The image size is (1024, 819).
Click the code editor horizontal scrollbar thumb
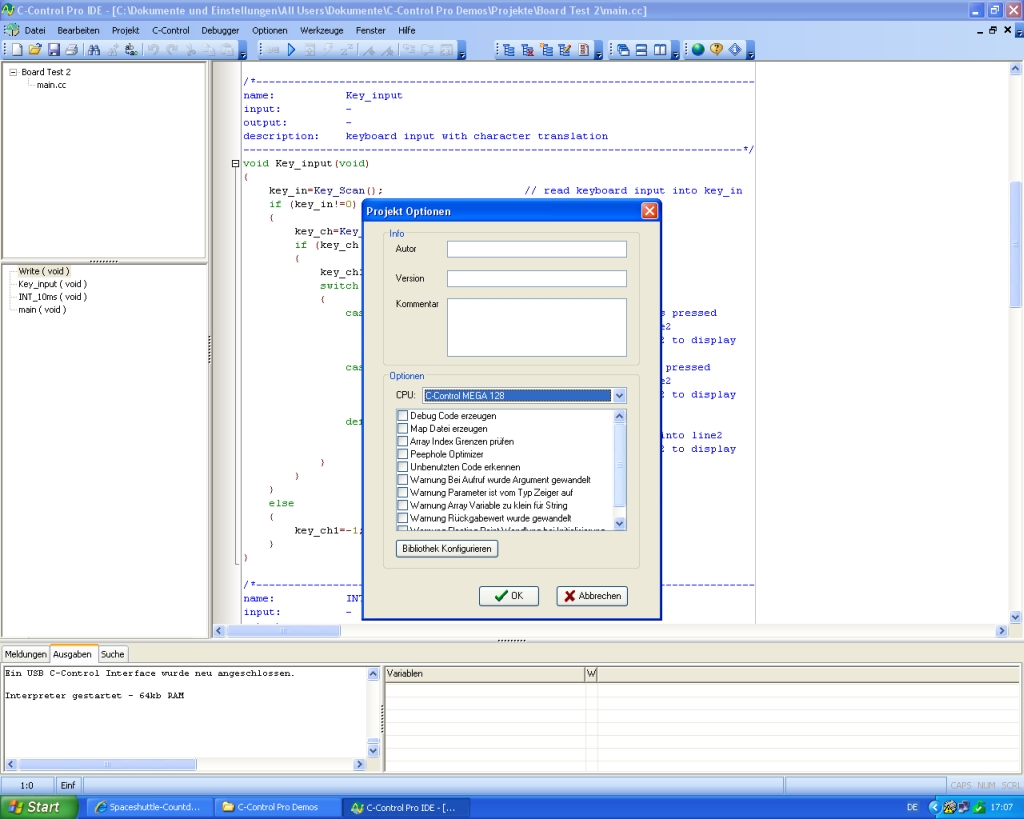283,630
